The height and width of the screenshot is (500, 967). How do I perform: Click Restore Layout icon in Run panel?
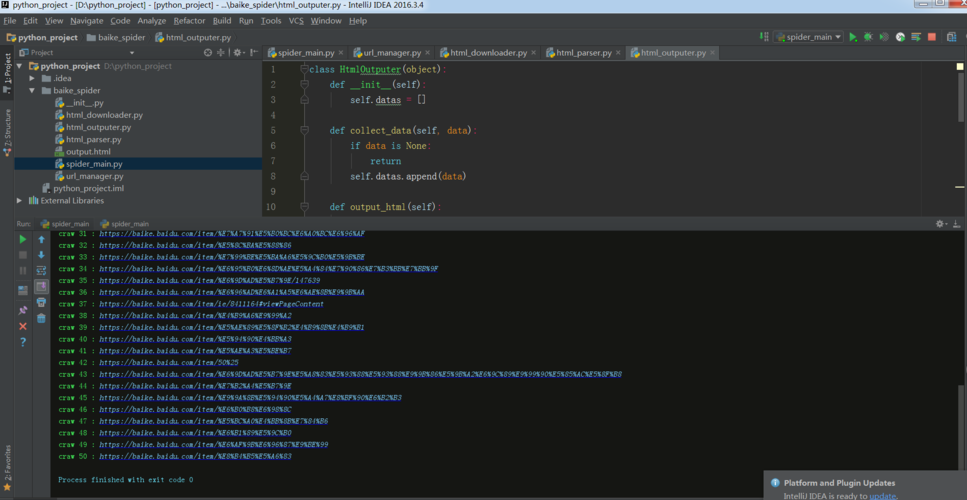pos(23,290)
